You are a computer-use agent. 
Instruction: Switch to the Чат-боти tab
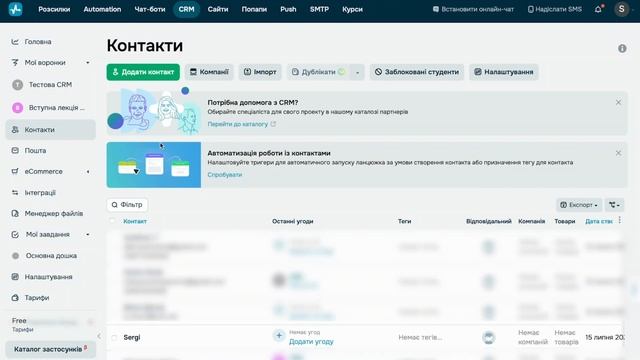pos(150,9)
